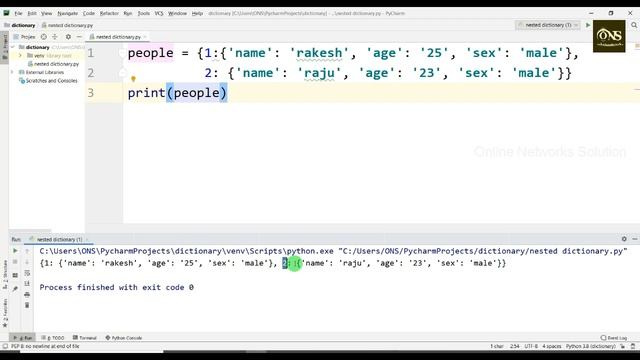Viewport: 640px width, 360px height.
Task: Collapse the dictionary root folder
Action: [x=13, y=47]
